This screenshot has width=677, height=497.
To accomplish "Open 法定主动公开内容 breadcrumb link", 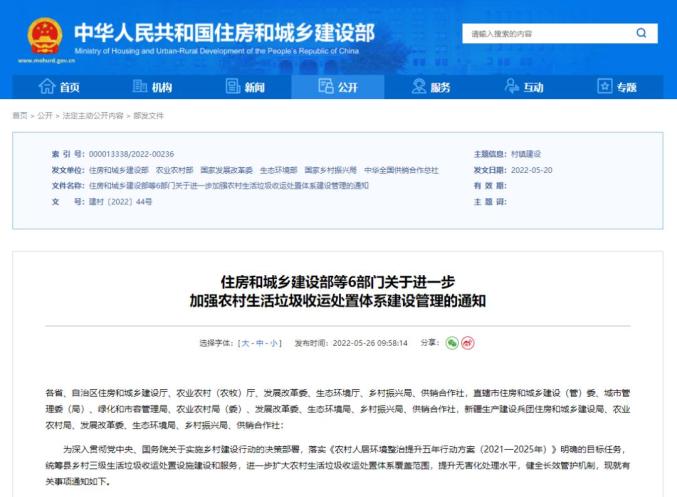I will tap(93, 116).
